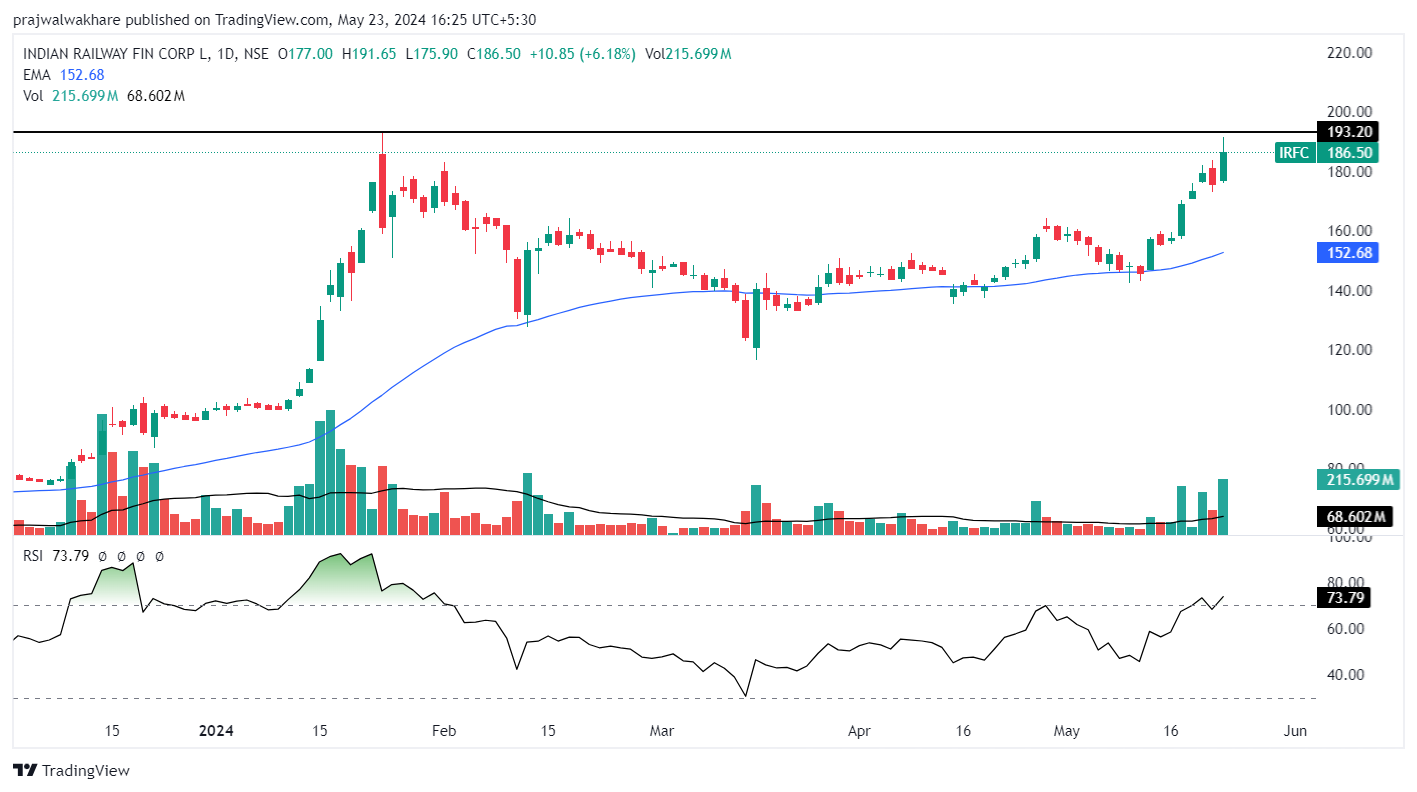Image resolution: width=1417 pixels, height=792 pixels.
Task: Click the May label on time axis
Action: (1067, 731)
